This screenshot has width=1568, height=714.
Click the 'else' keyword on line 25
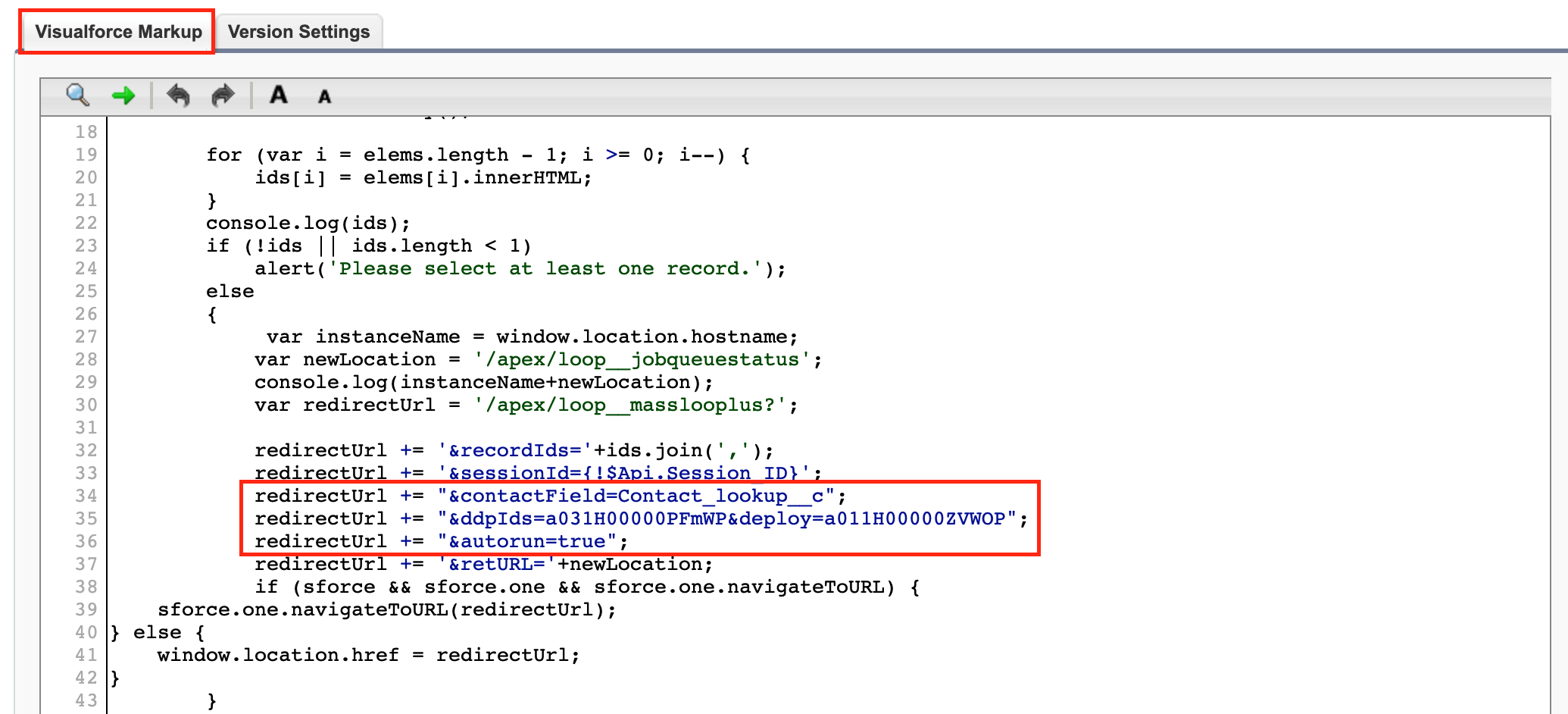[x=230, y=291]
